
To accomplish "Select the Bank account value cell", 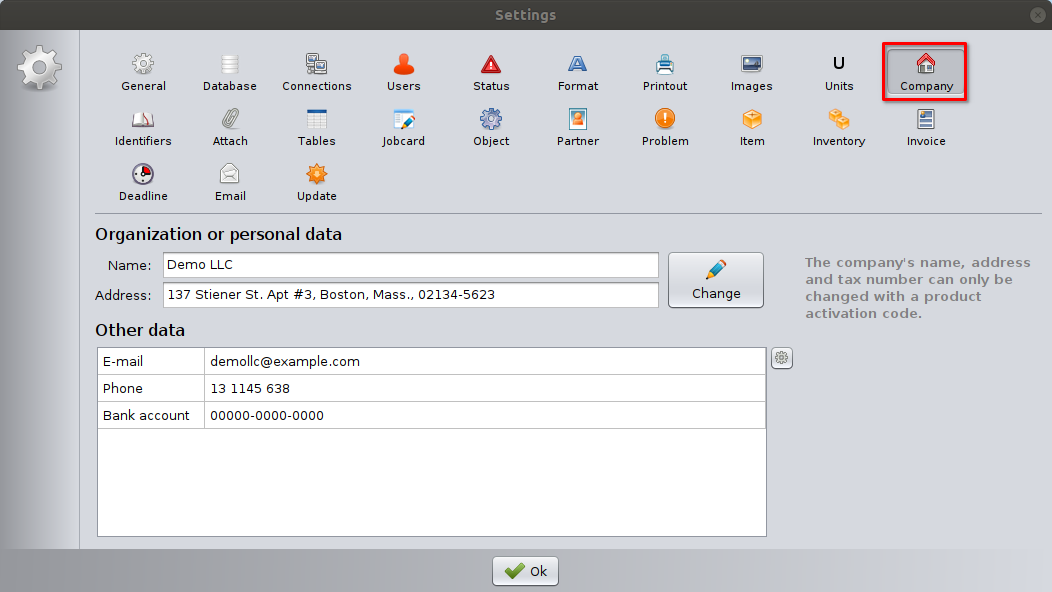I will click(484, 415).
